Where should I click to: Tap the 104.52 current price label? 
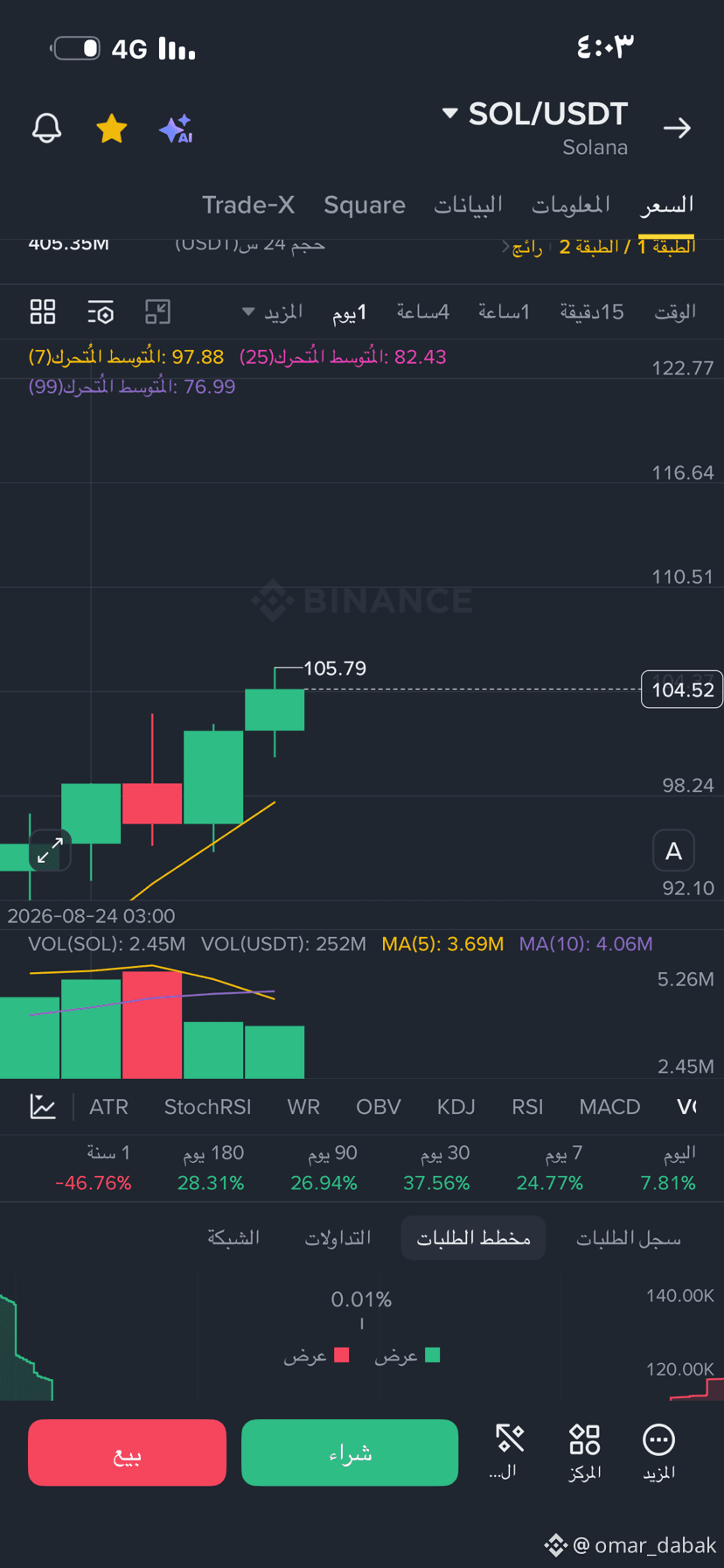tap(682, 689)
